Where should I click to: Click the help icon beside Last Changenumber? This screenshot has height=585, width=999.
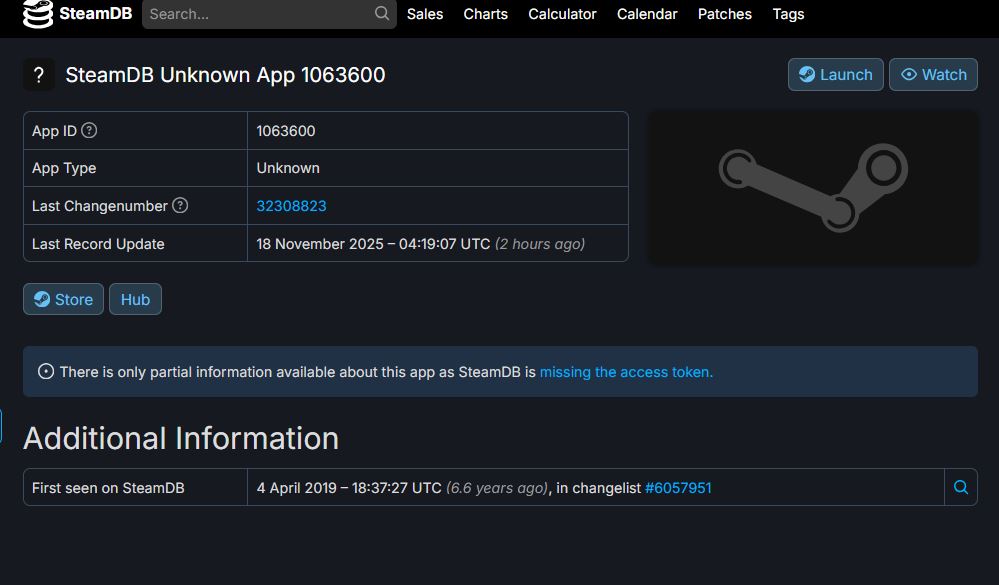[180, 205]
